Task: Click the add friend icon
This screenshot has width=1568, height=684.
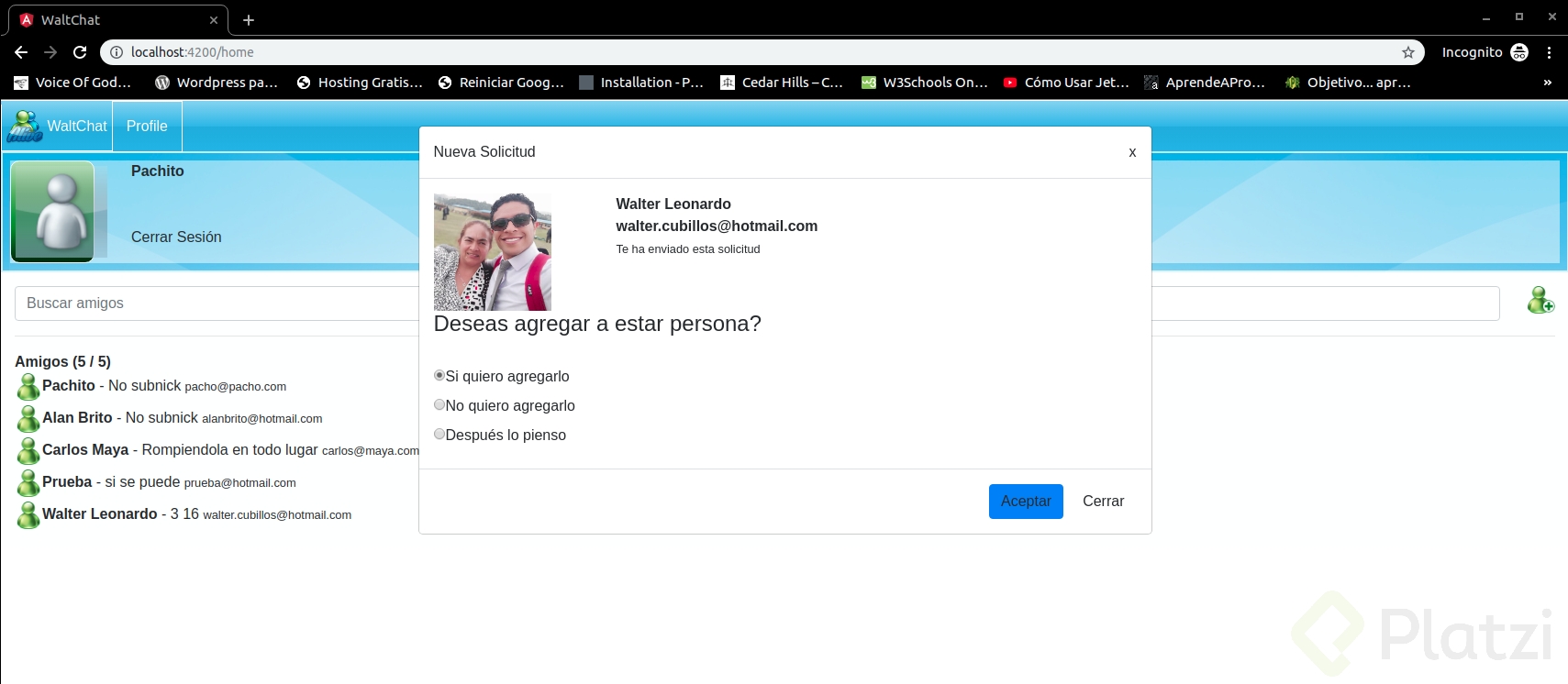Action: pos(1540,300)
